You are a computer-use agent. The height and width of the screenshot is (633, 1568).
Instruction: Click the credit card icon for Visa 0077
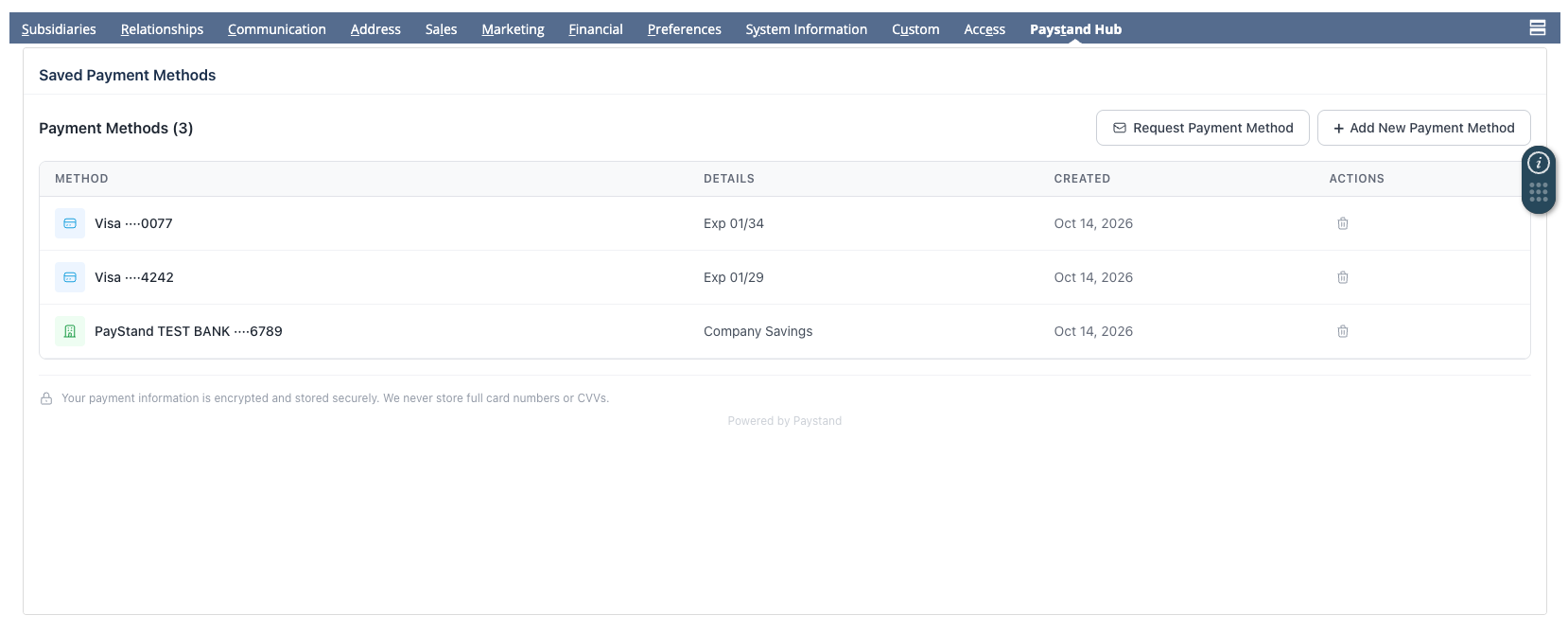click(70, 223)
